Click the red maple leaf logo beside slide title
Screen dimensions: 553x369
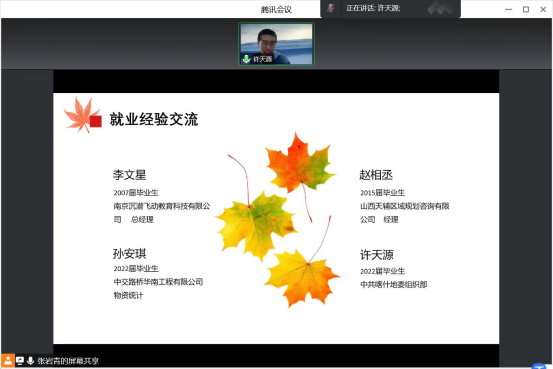click(83, 115)
